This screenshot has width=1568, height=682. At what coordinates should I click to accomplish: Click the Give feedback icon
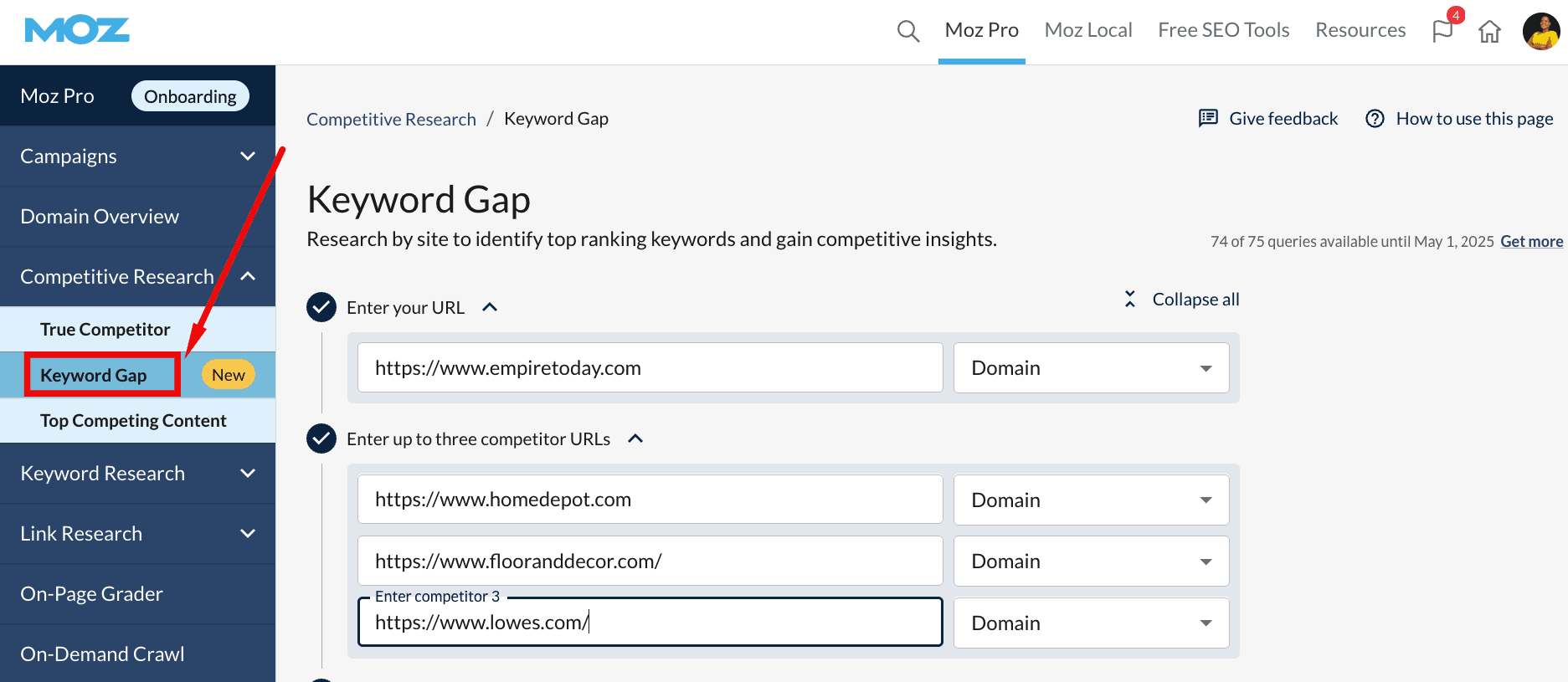coord(1208,118)
